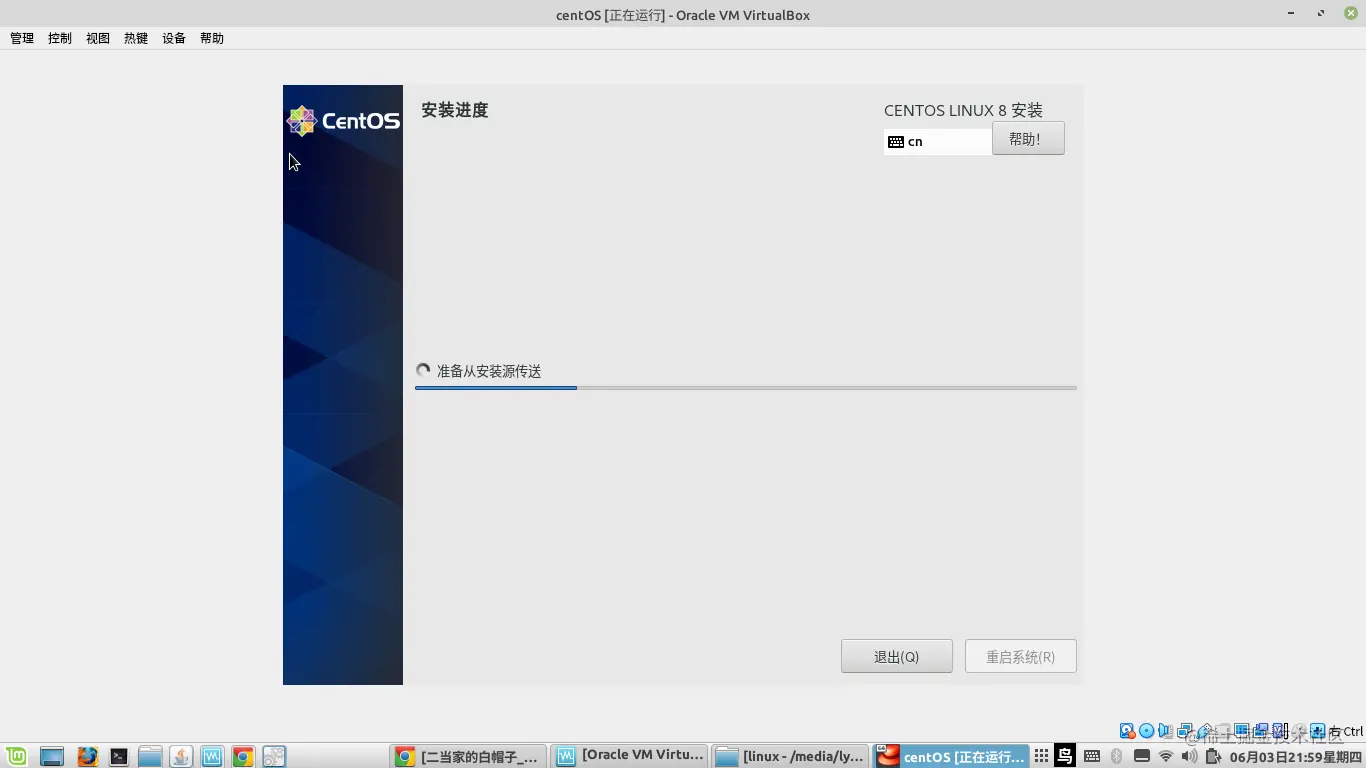1366x768 pixels.
Task: Open the 控制 menu
Action: [x=60, y=38]
